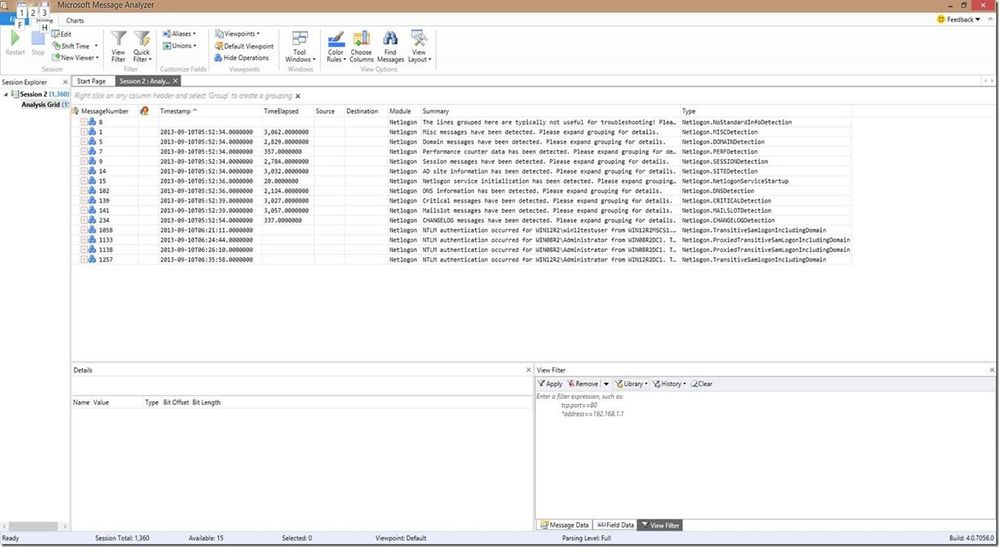
Task: Sort by MessageNumber column header
Action: [x=104, y=111]
